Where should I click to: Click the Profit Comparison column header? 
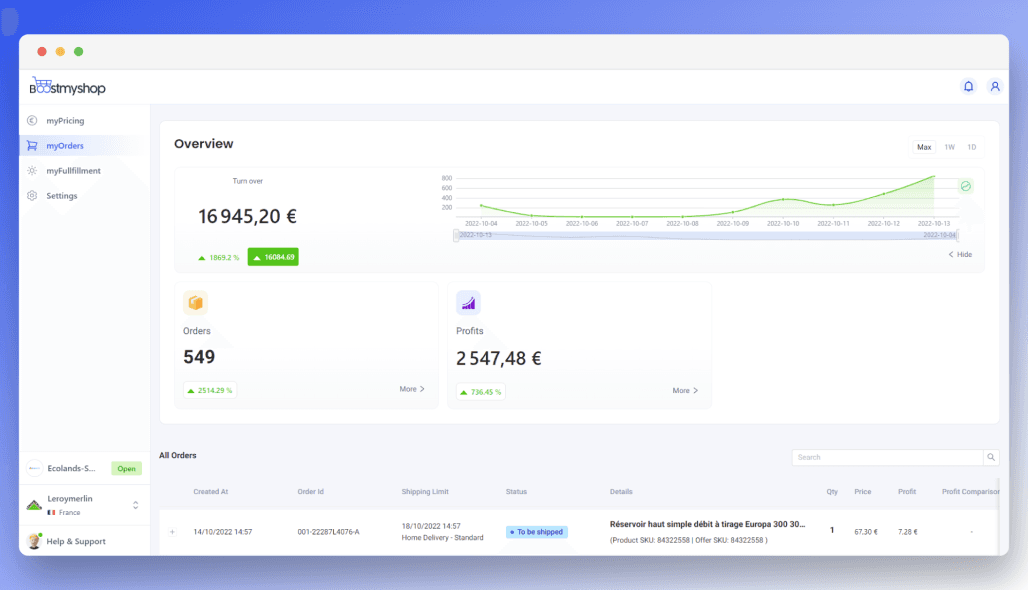(x=970, y=492)
